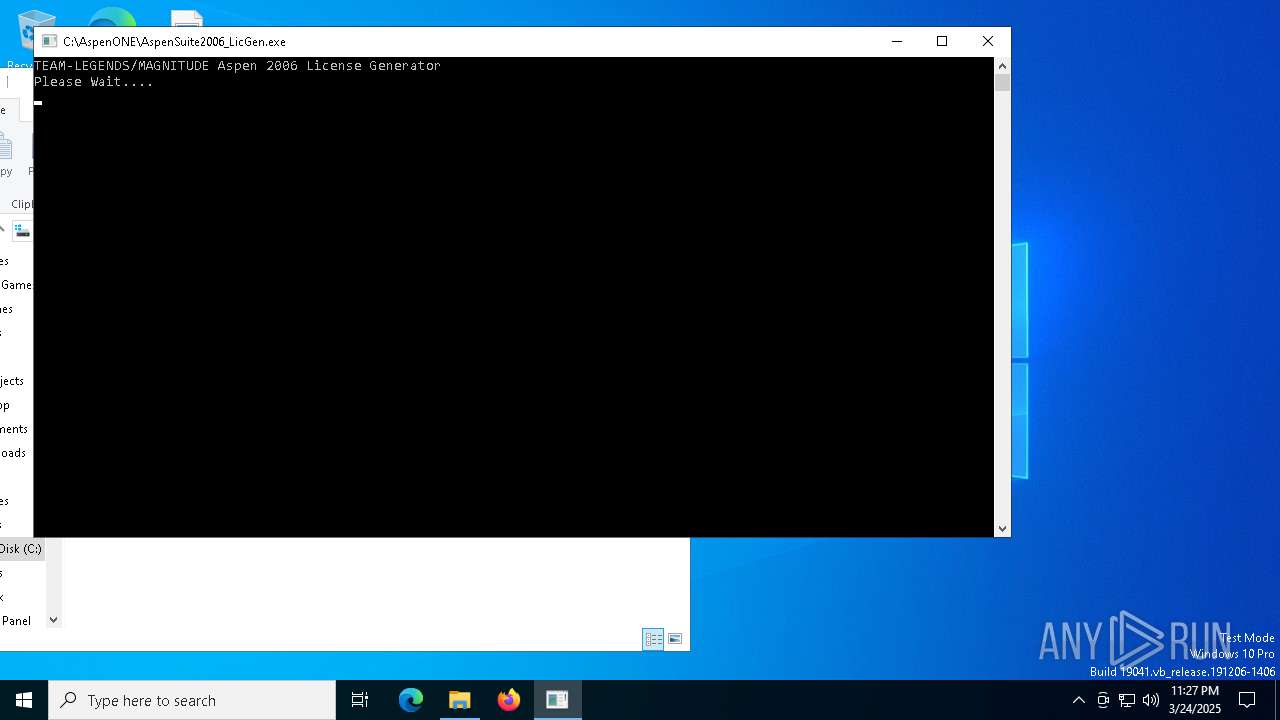Click the console scrollbar up arrow
Image resolution: width=1280 pixels, height=720 pixels.
click(1002, 66)
